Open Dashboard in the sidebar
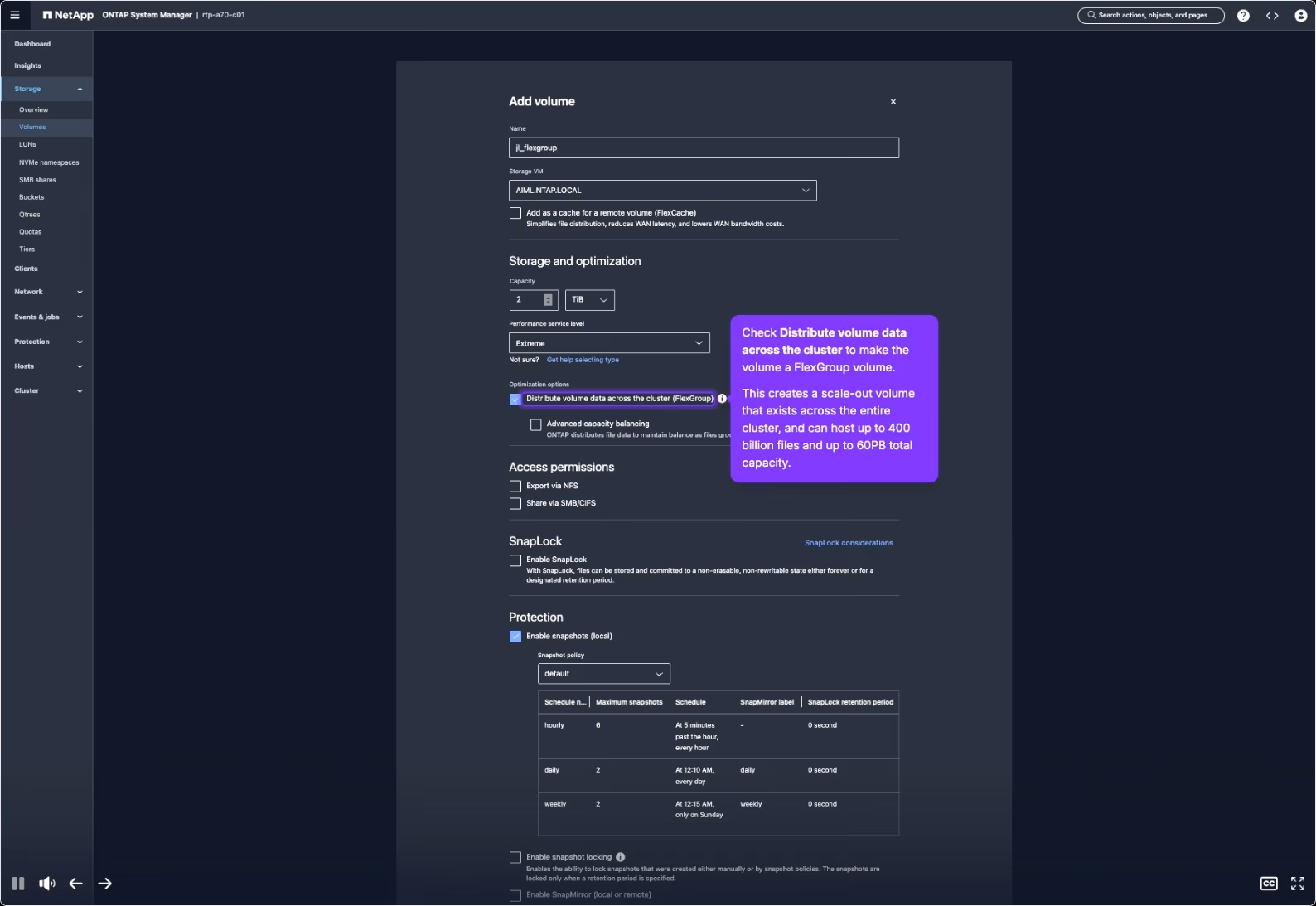Image resolution: width=1316 pixels, height=906 pixels. point(32,44)
